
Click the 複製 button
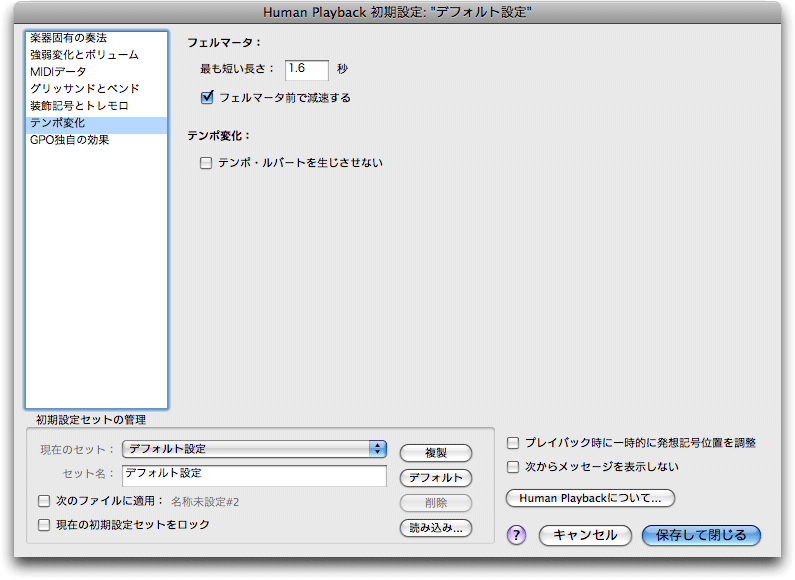tap(436, 453)
